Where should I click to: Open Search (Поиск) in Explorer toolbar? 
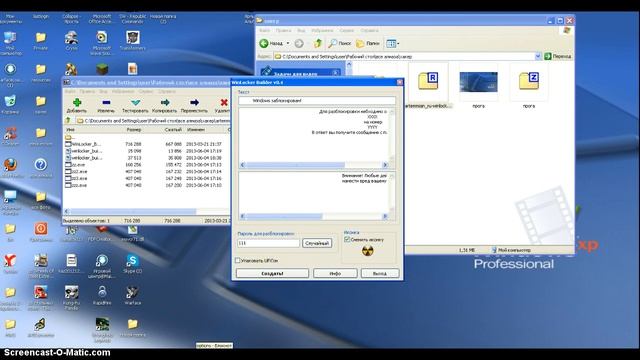[x=340, y=43]
